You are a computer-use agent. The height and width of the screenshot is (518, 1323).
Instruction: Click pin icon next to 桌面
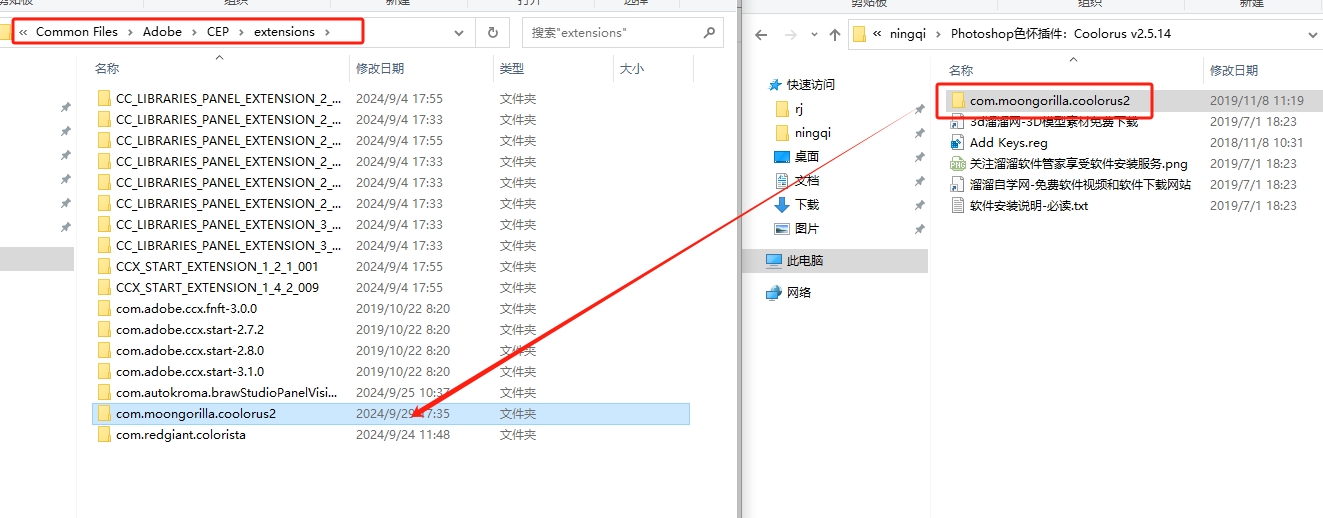click(919, 157)
